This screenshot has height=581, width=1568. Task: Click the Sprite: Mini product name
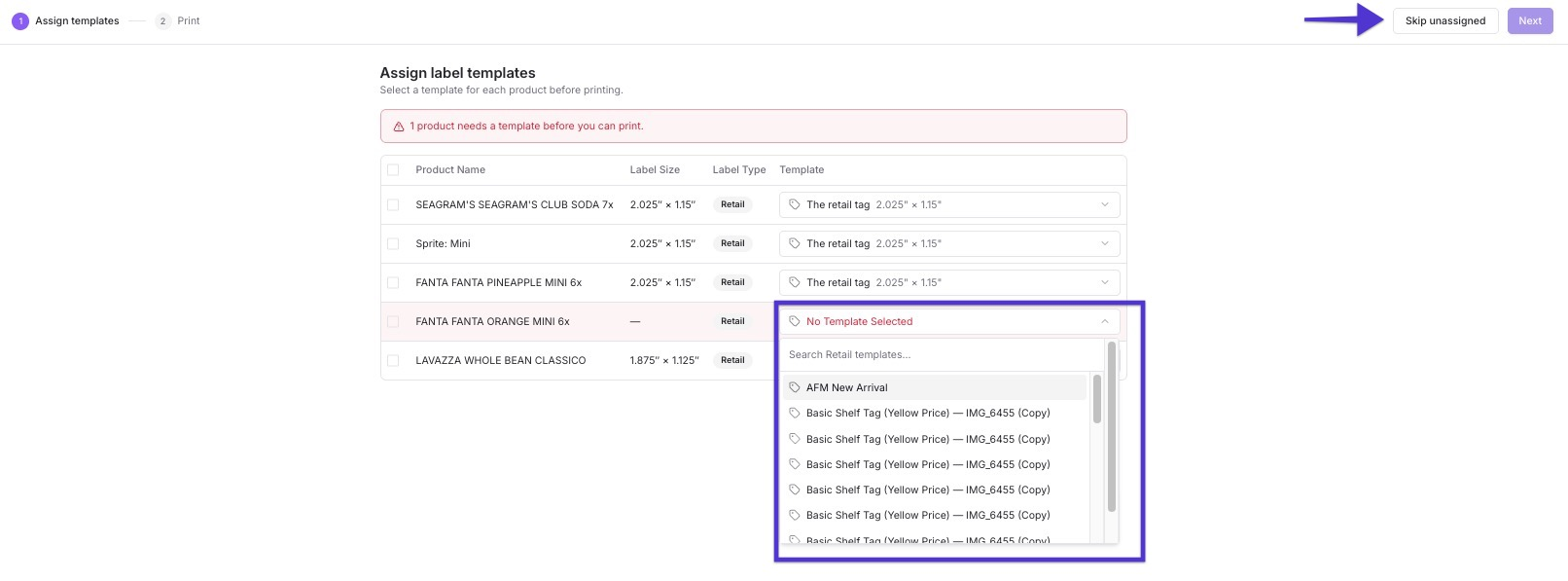pos(443,243)
